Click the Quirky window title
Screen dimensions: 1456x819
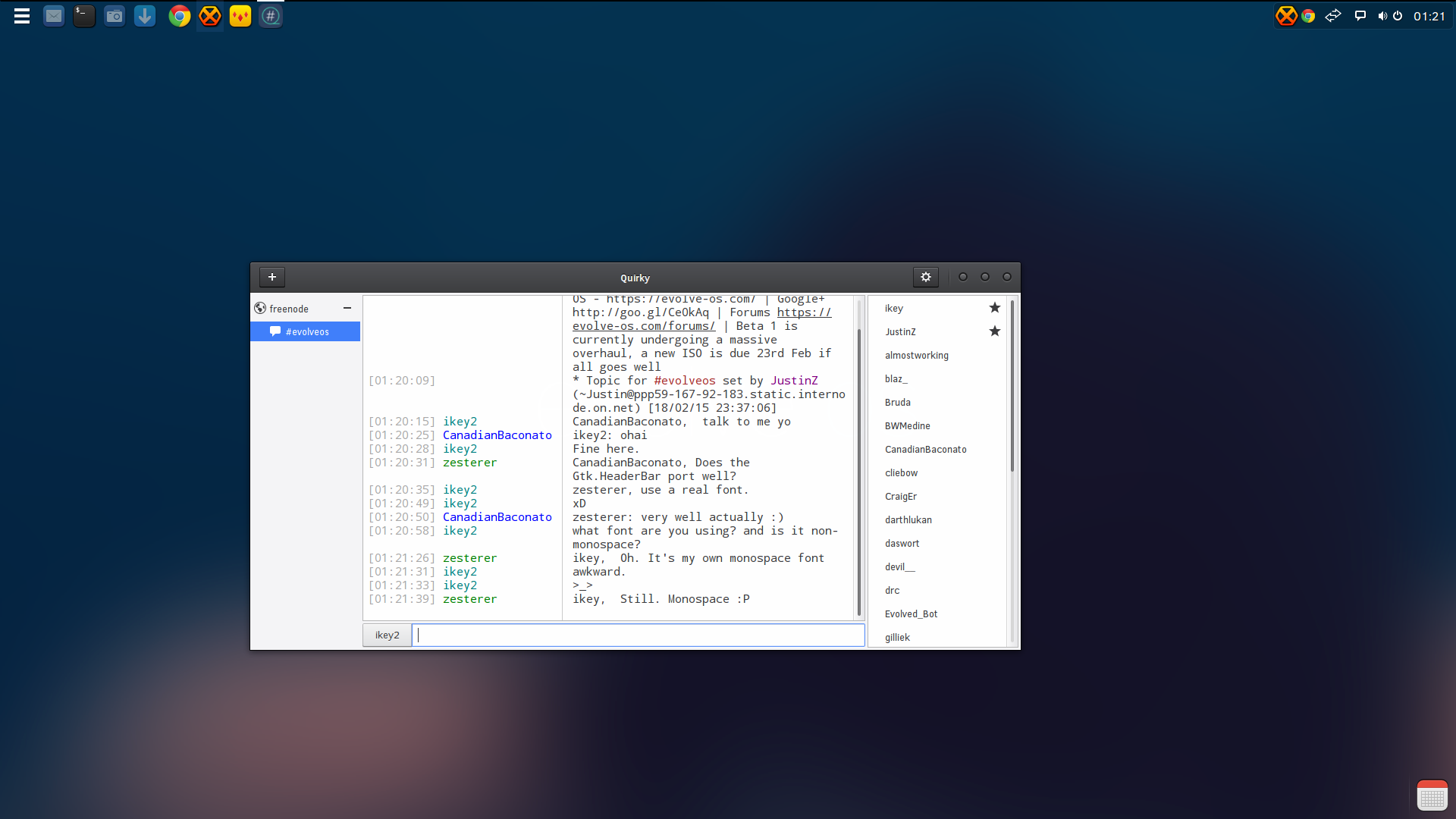point(635,278)
